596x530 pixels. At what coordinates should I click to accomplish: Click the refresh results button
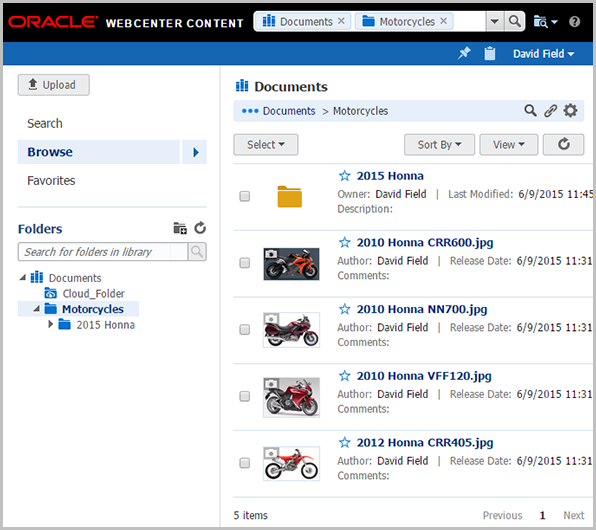click(563, 144)
